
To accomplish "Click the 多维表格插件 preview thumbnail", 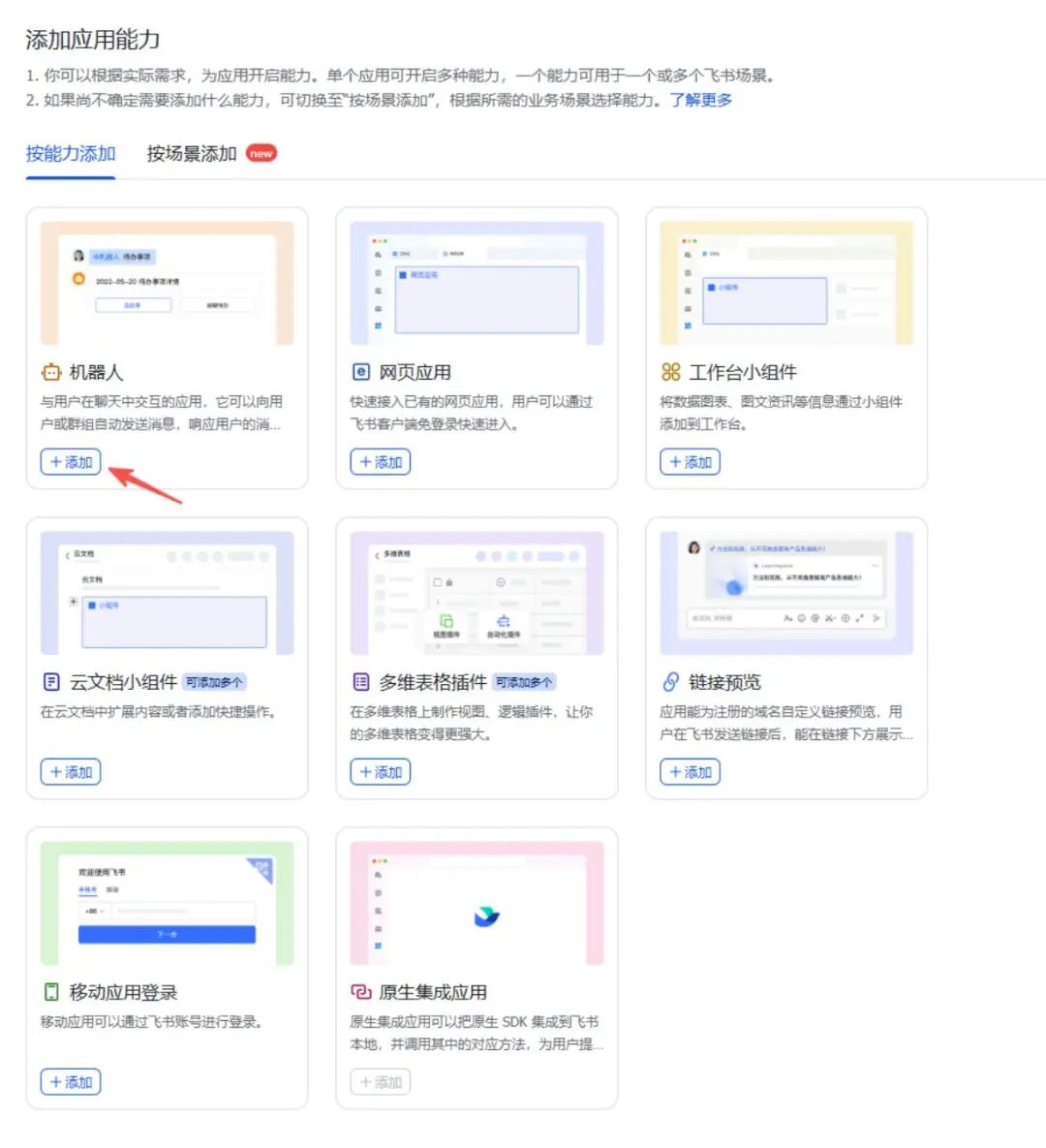I will (x=477, y=593).
